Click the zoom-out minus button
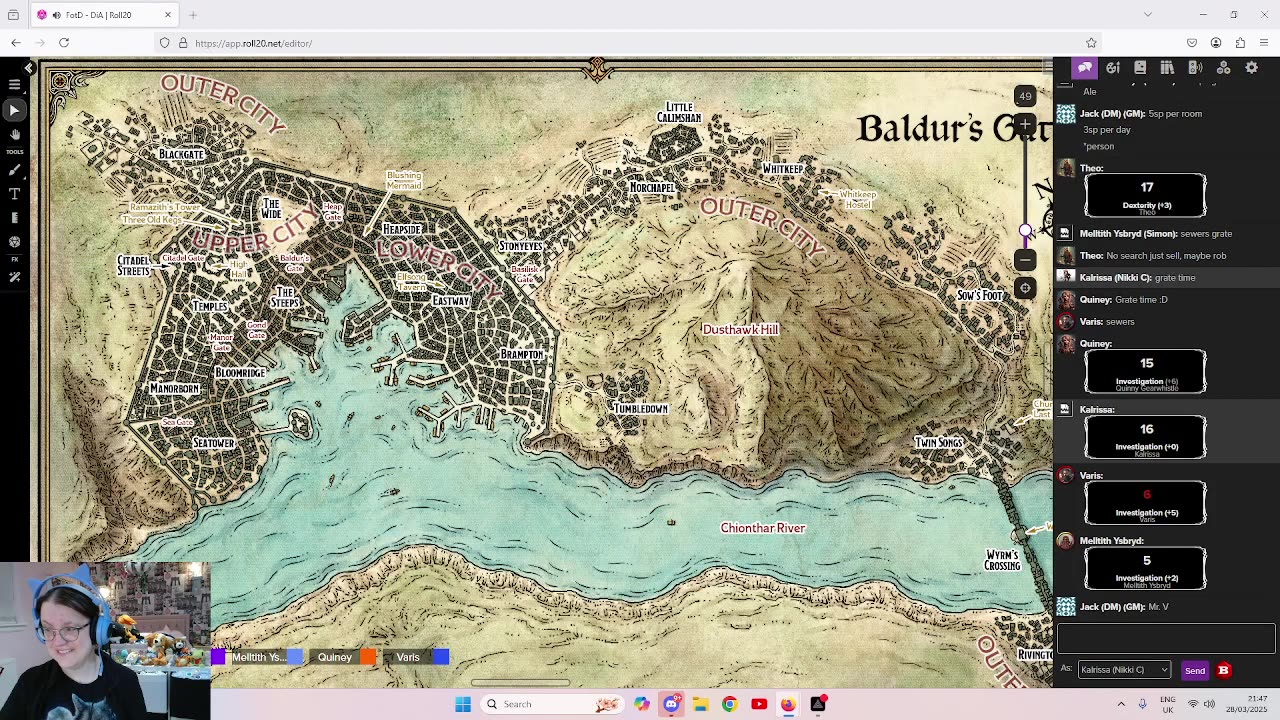 pos(1025,260)
